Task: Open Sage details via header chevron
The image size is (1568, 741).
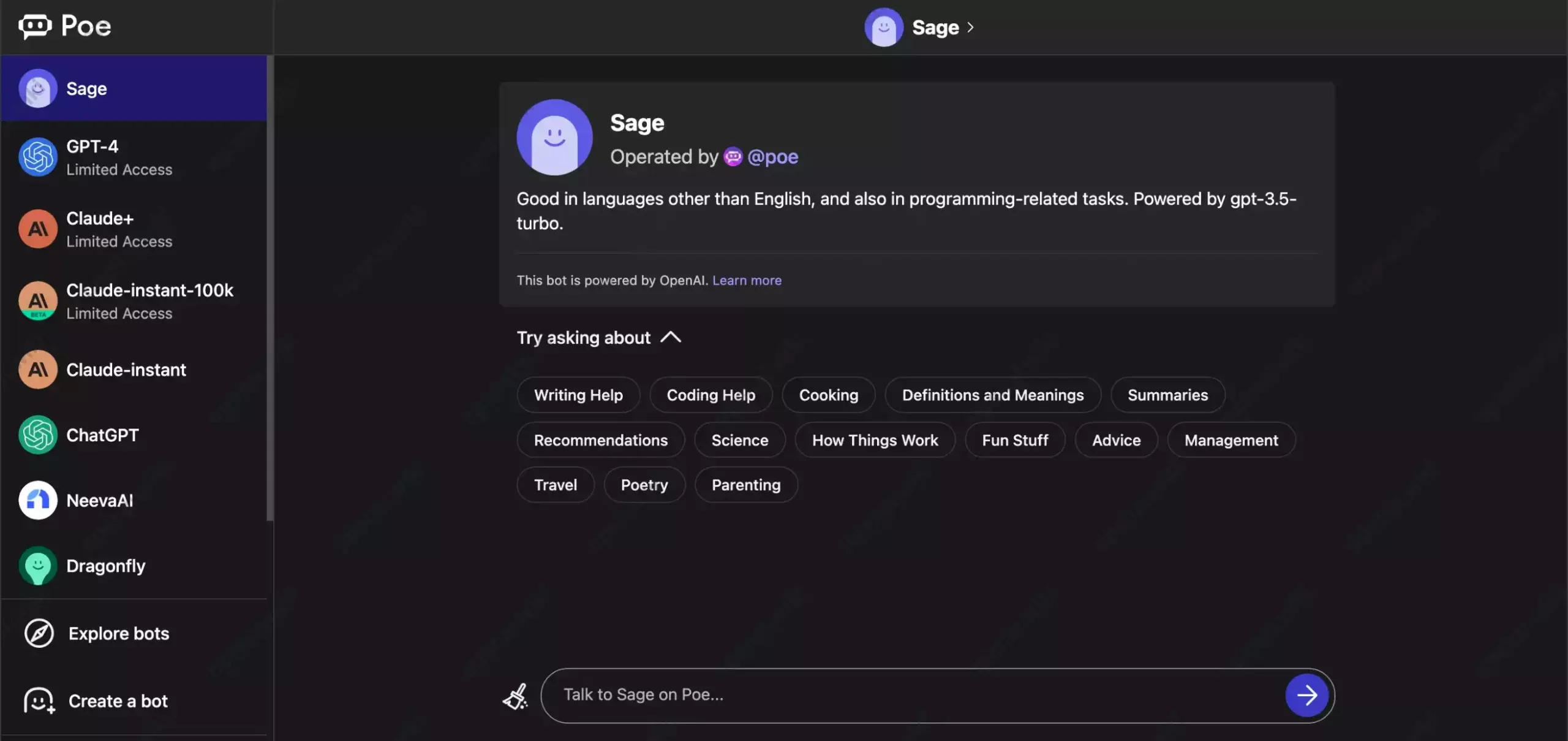Action: 970,28
